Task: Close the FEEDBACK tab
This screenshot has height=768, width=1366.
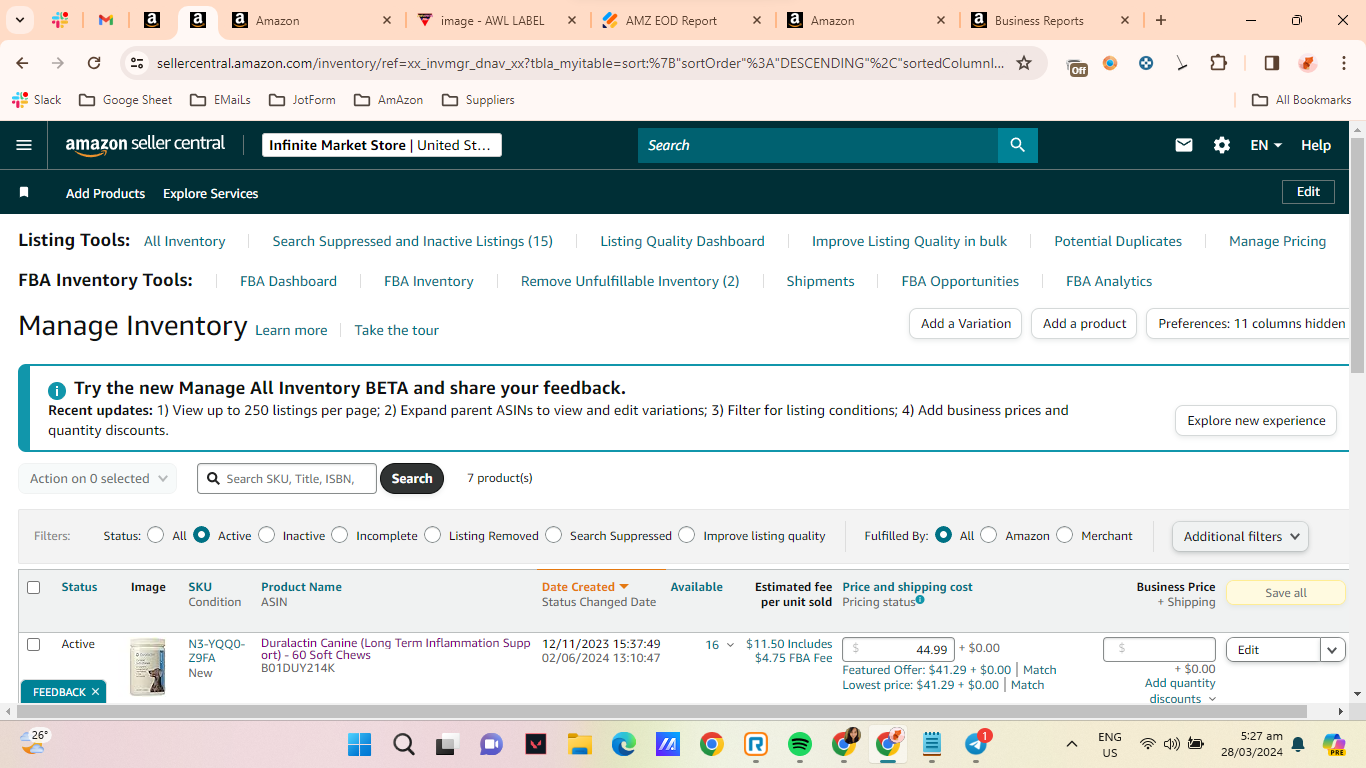Action: (95, 692)
